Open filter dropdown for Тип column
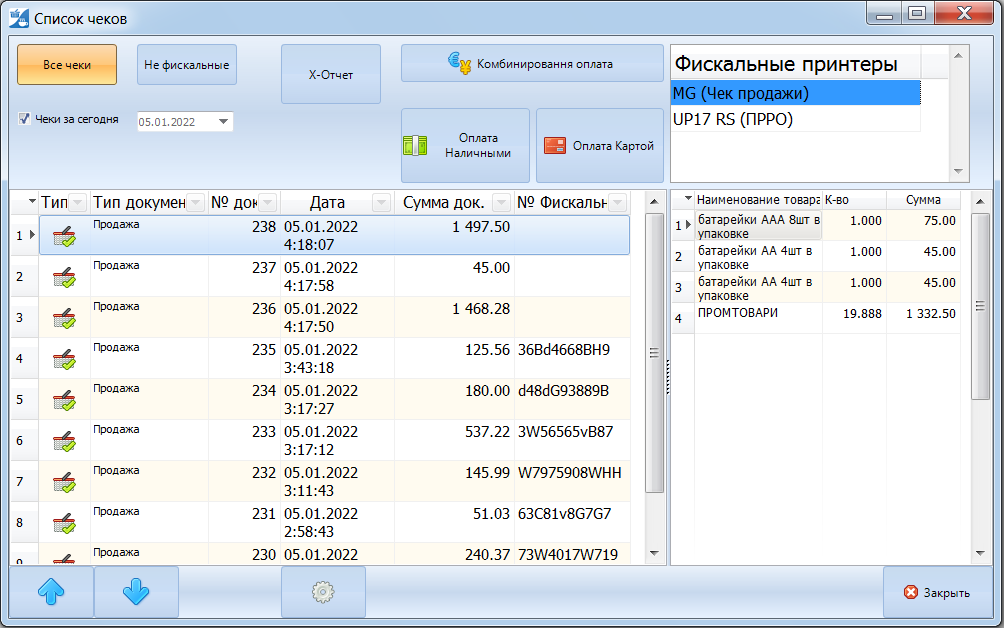 click(x=77, y=203)
